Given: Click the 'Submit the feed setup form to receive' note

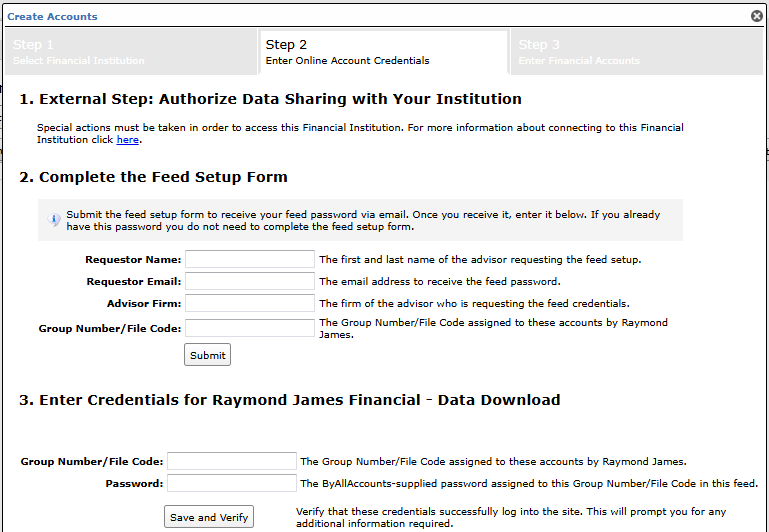Looking at the screenshot, I should [363, 221].
